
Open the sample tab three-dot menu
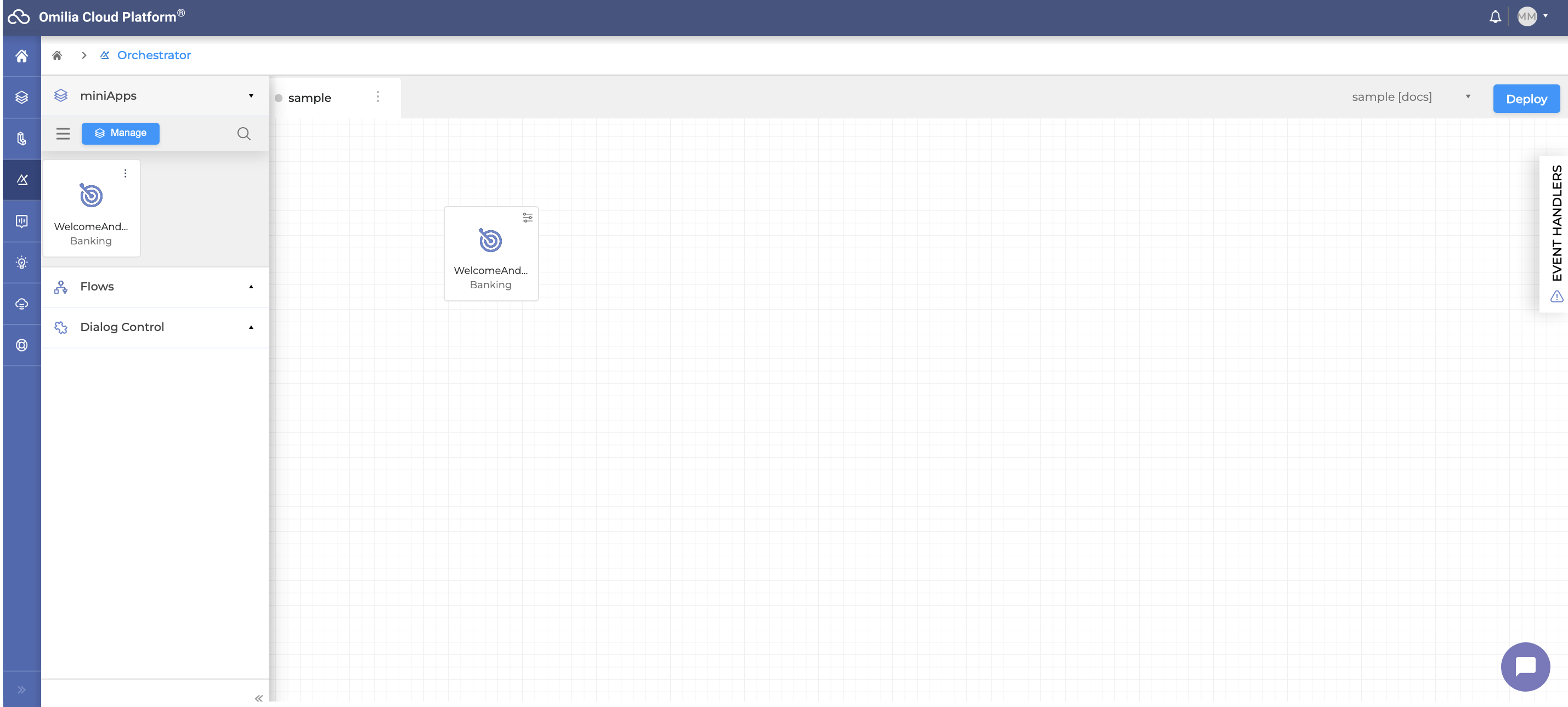(x=377, y=97)
